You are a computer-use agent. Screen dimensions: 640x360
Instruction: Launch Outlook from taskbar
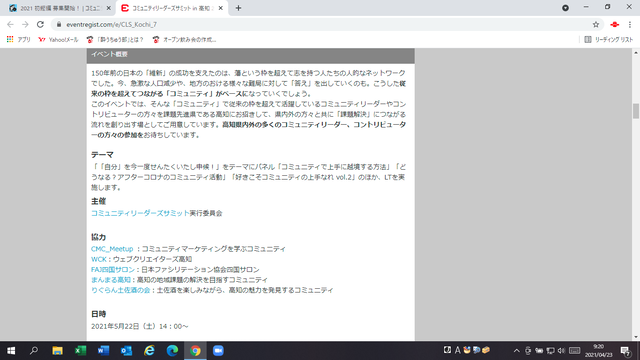pyautogui.click(x=126, y=351)
